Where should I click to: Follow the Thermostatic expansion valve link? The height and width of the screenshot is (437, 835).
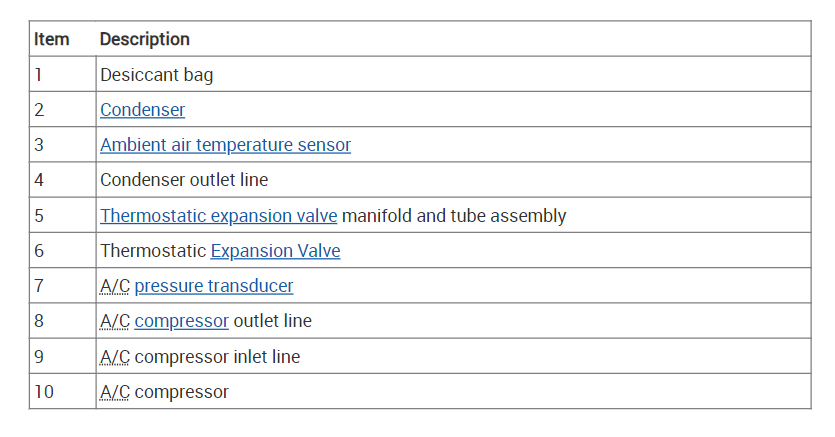coord(219,215)
